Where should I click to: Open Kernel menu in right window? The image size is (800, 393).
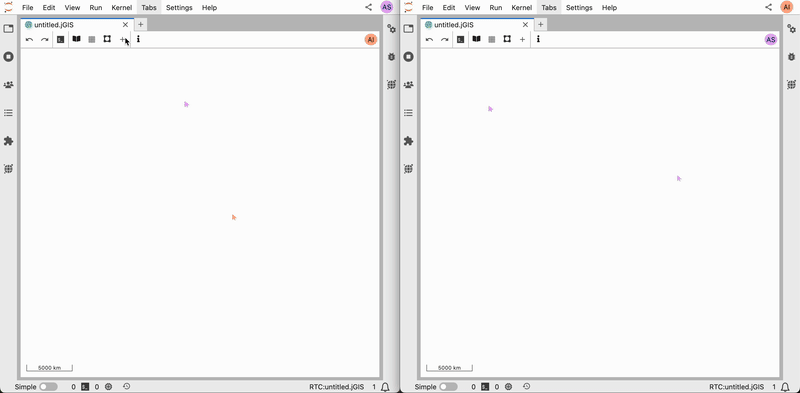[x=522, y=8]
